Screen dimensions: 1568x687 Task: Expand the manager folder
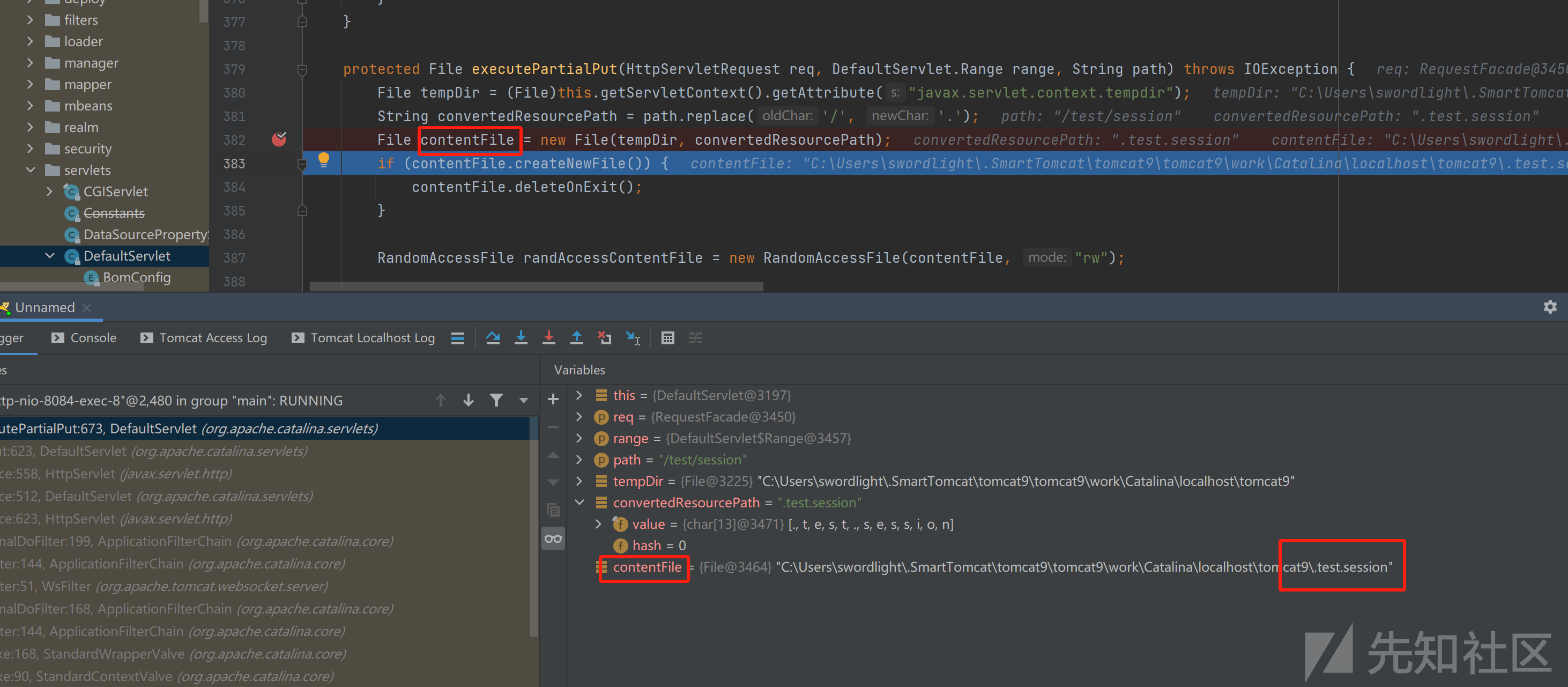pos(30,63)
